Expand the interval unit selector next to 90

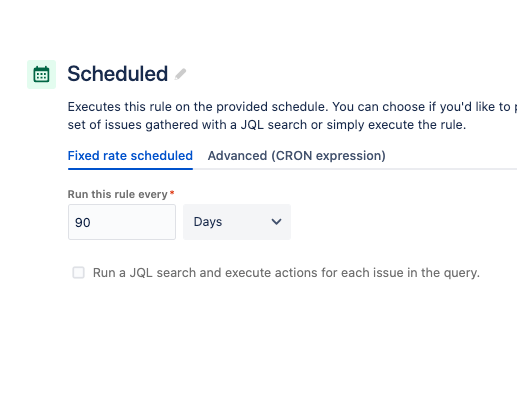click(x=237, y=222)
